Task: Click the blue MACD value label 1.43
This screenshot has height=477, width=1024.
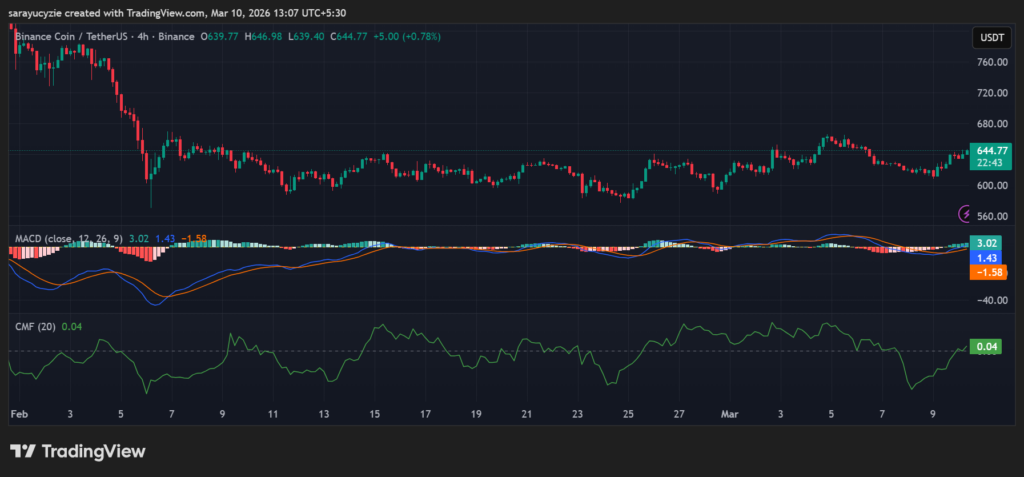Action: [988, 258]
